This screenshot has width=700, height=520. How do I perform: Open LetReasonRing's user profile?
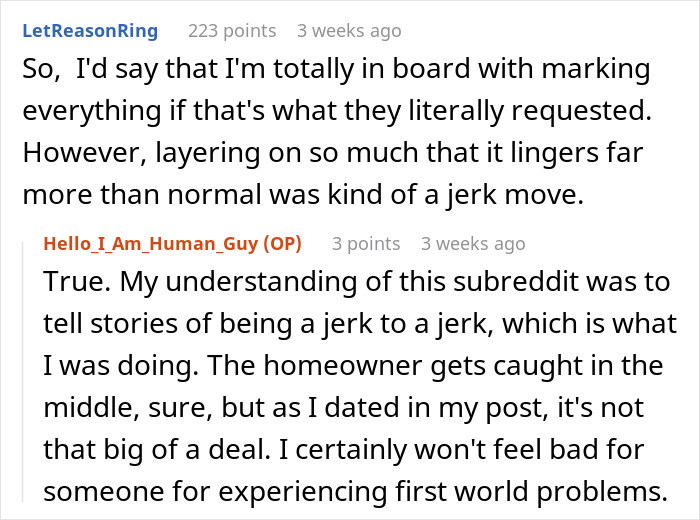[x=90, y=31]
